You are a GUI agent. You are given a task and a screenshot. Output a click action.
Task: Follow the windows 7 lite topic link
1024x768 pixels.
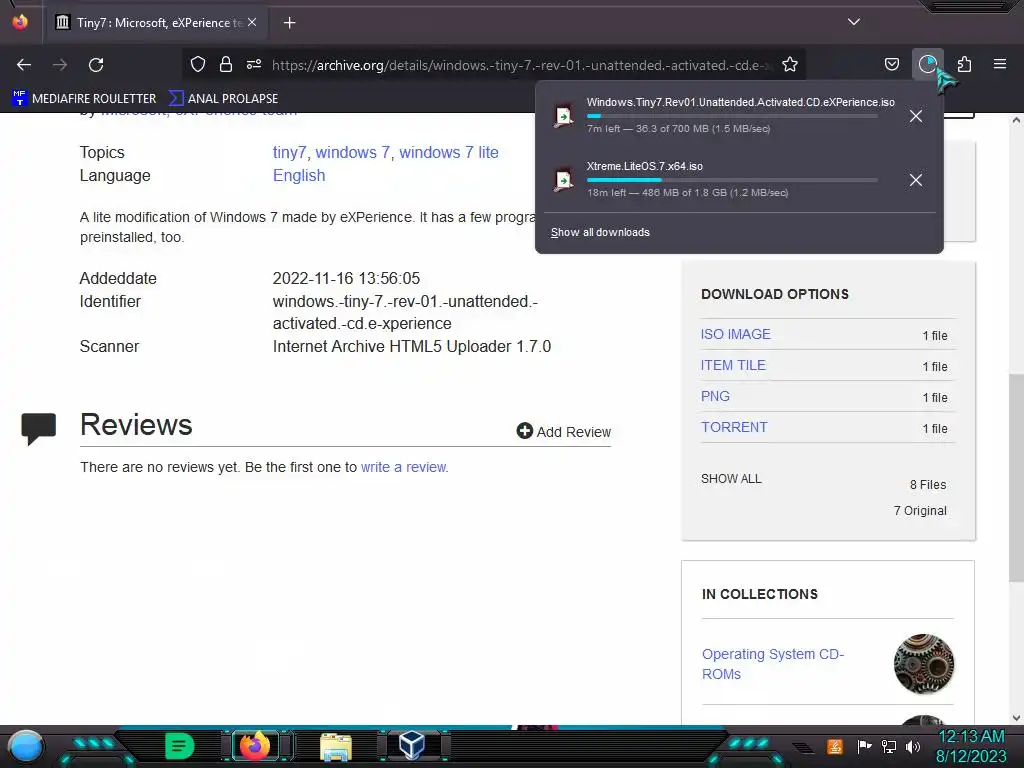click(449, 153)
